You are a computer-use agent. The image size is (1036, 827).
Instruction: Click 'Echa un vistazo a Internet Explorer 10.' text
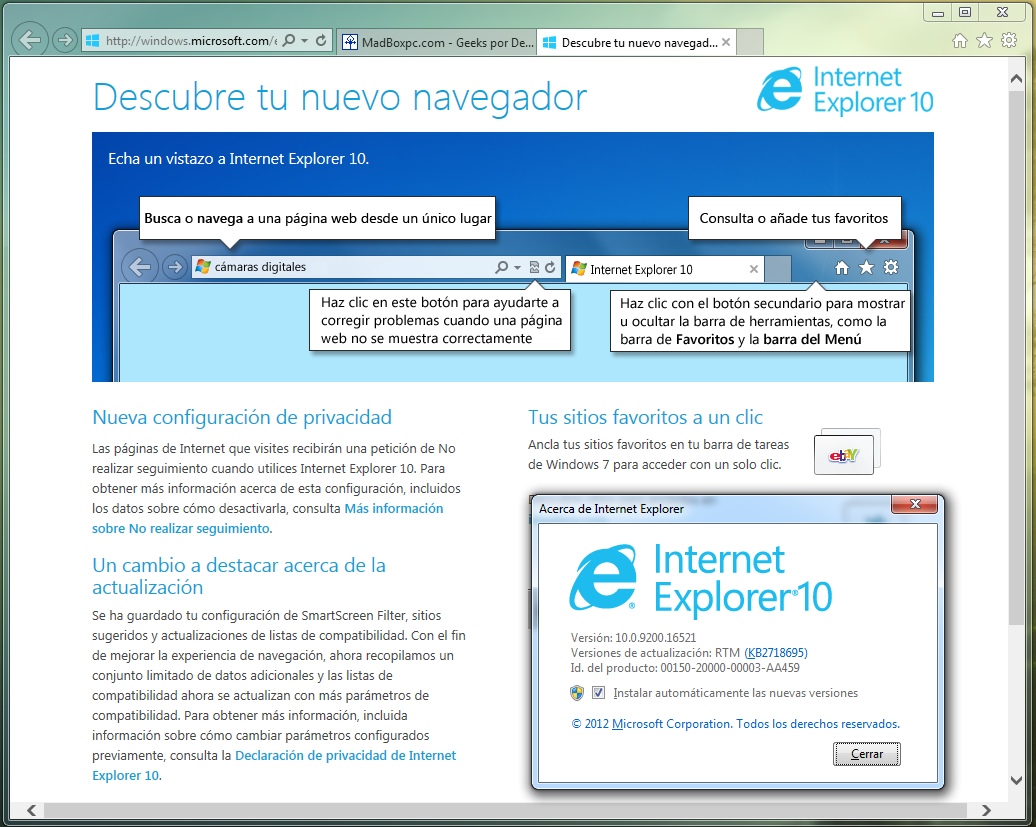239,159
